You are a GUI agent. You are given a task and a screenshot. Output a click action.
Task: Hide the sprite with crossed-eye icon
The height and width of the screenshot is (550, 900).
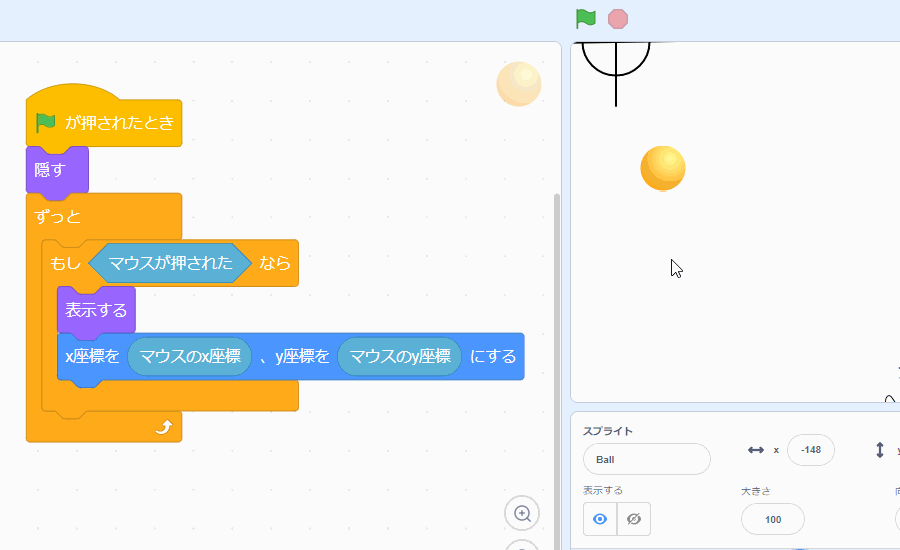tap(634, 519)
